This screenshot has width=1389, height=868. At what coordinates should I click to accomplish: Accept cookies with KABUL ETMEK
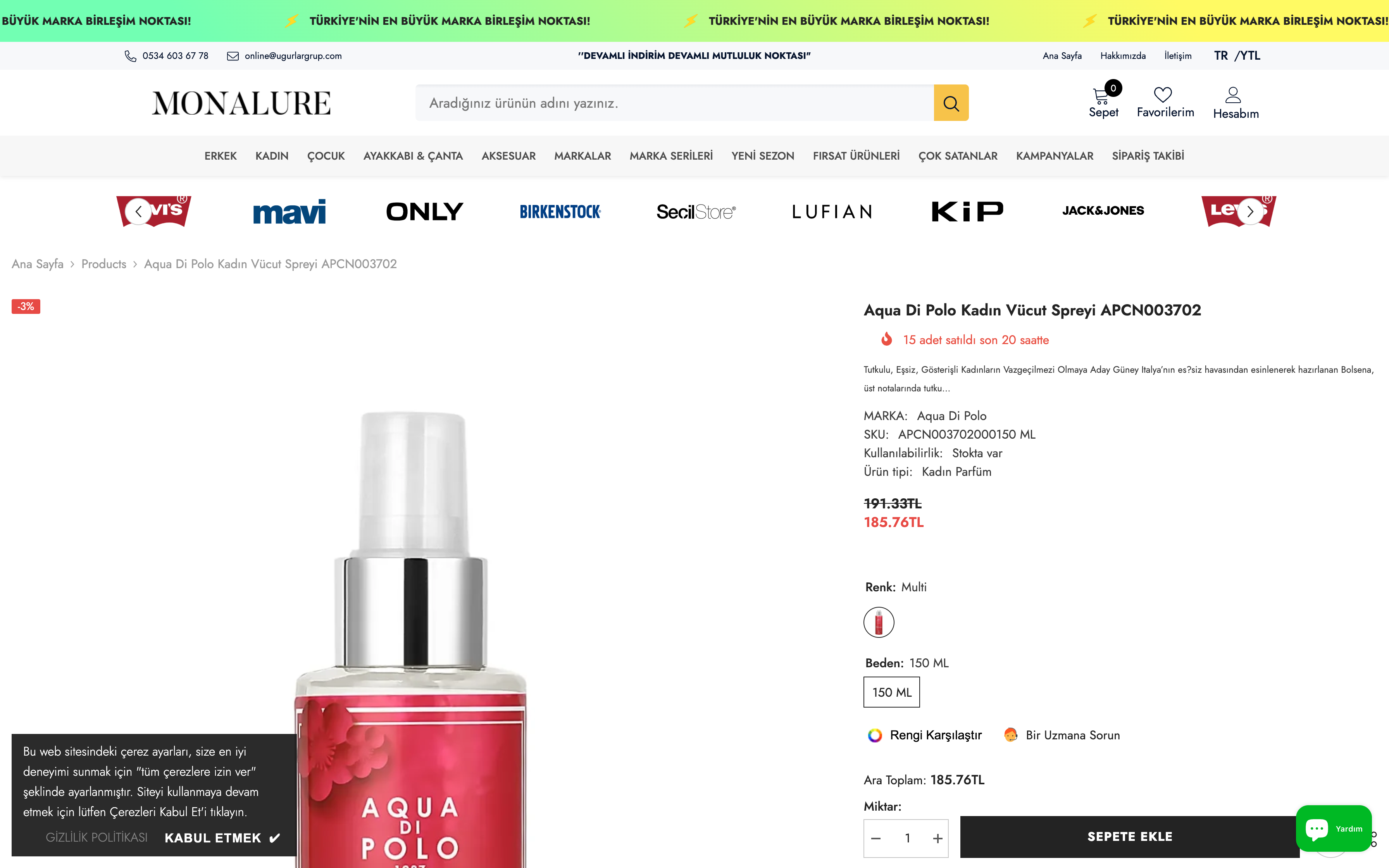tap(222, 837)
